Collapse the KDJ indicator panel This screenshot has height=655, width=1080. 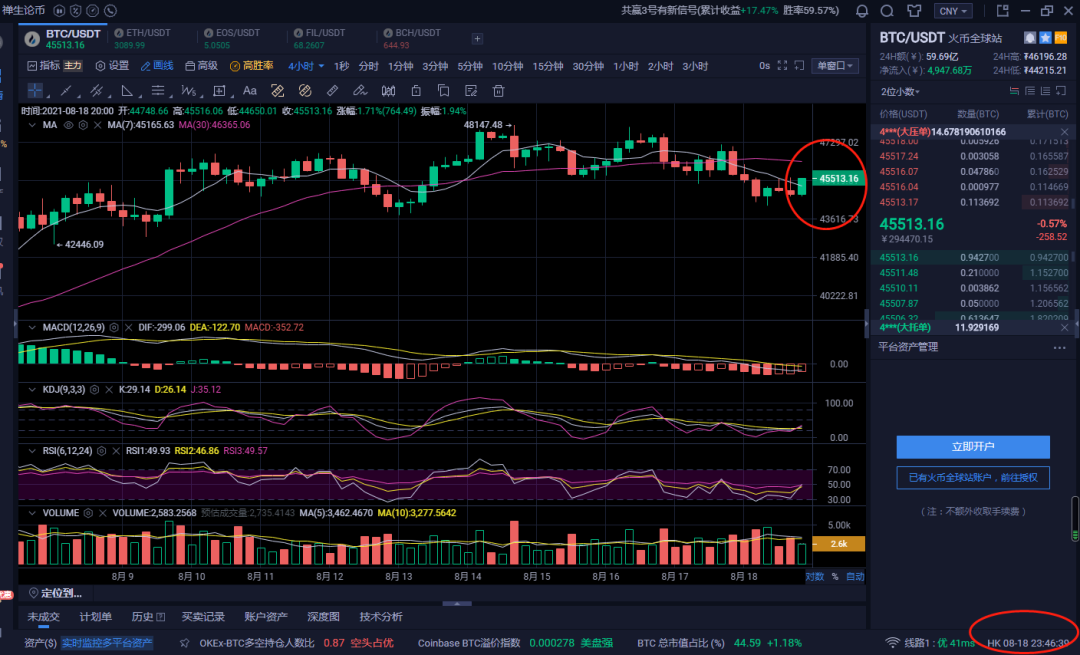click(x=32, y=390)
